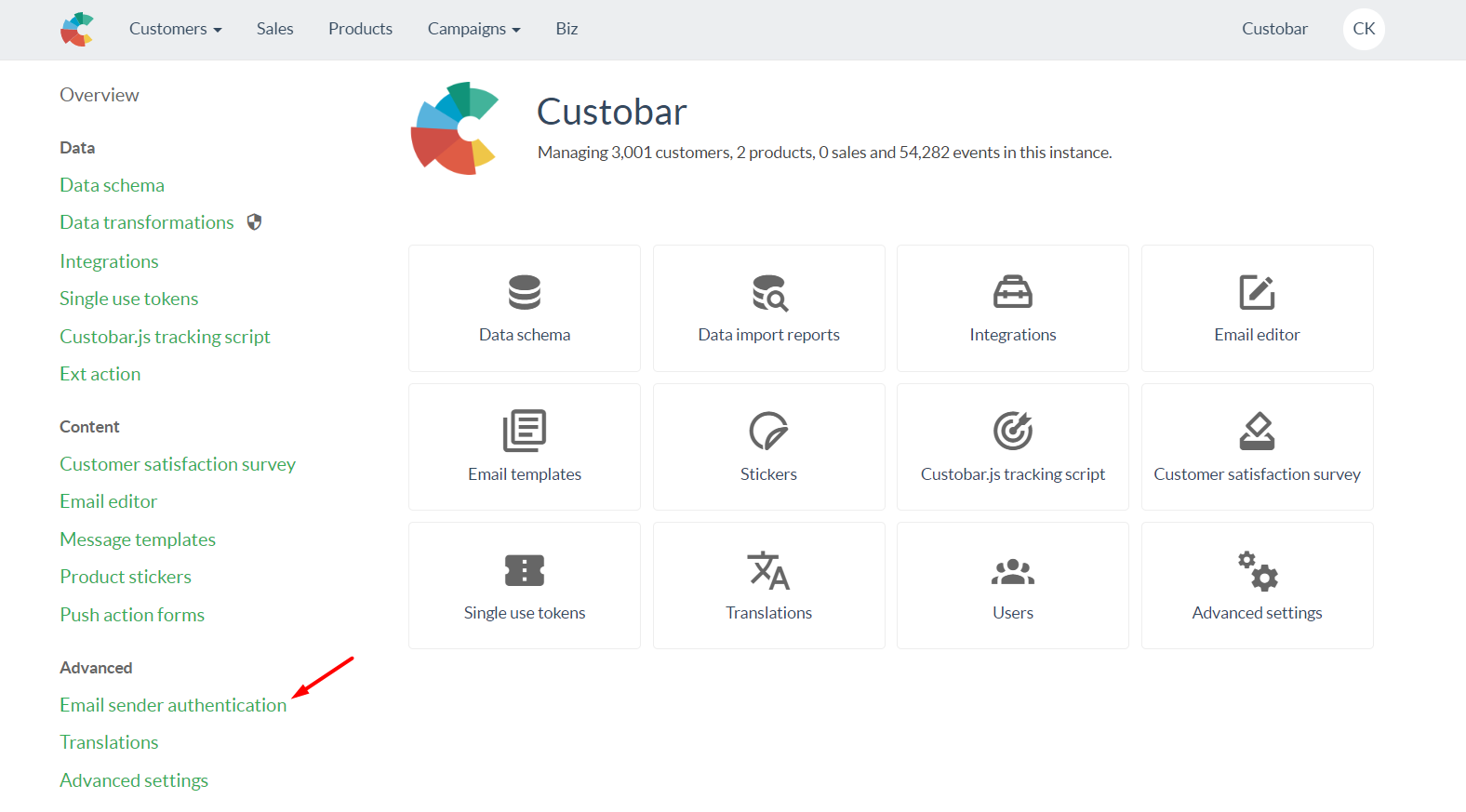Open Product stickers sidebar link
This screenshot has height=812, width=1466.
[126, 577]
